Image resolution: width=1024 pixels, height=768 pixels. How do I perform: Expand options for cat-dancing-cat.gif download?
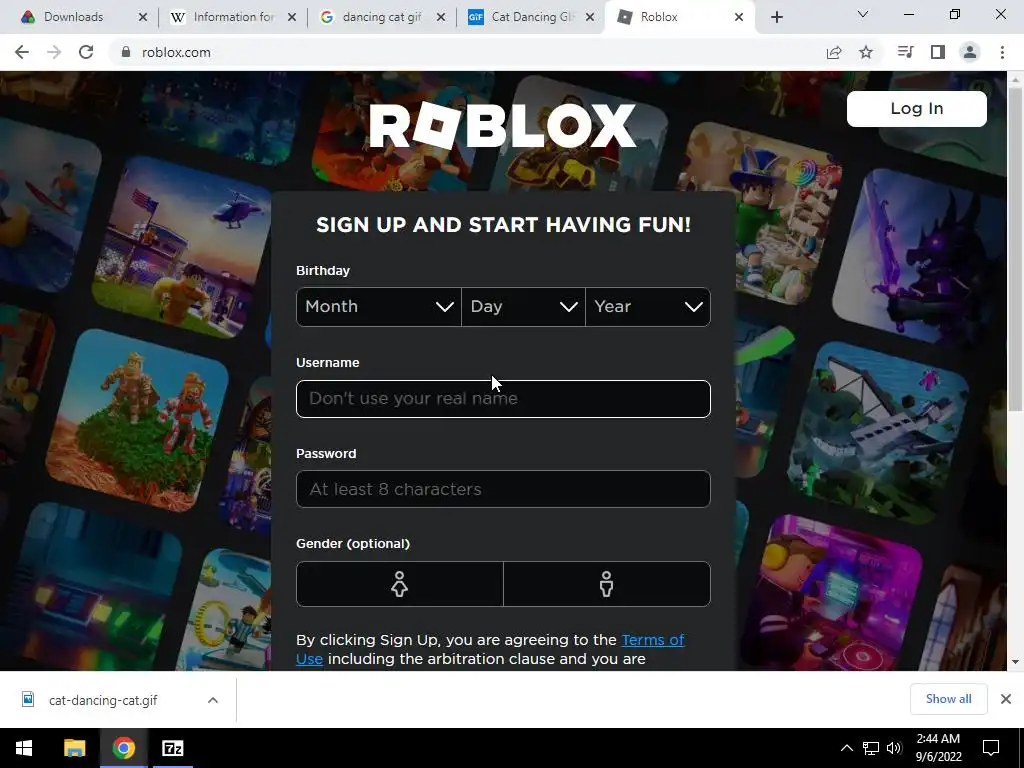[213, 700]
